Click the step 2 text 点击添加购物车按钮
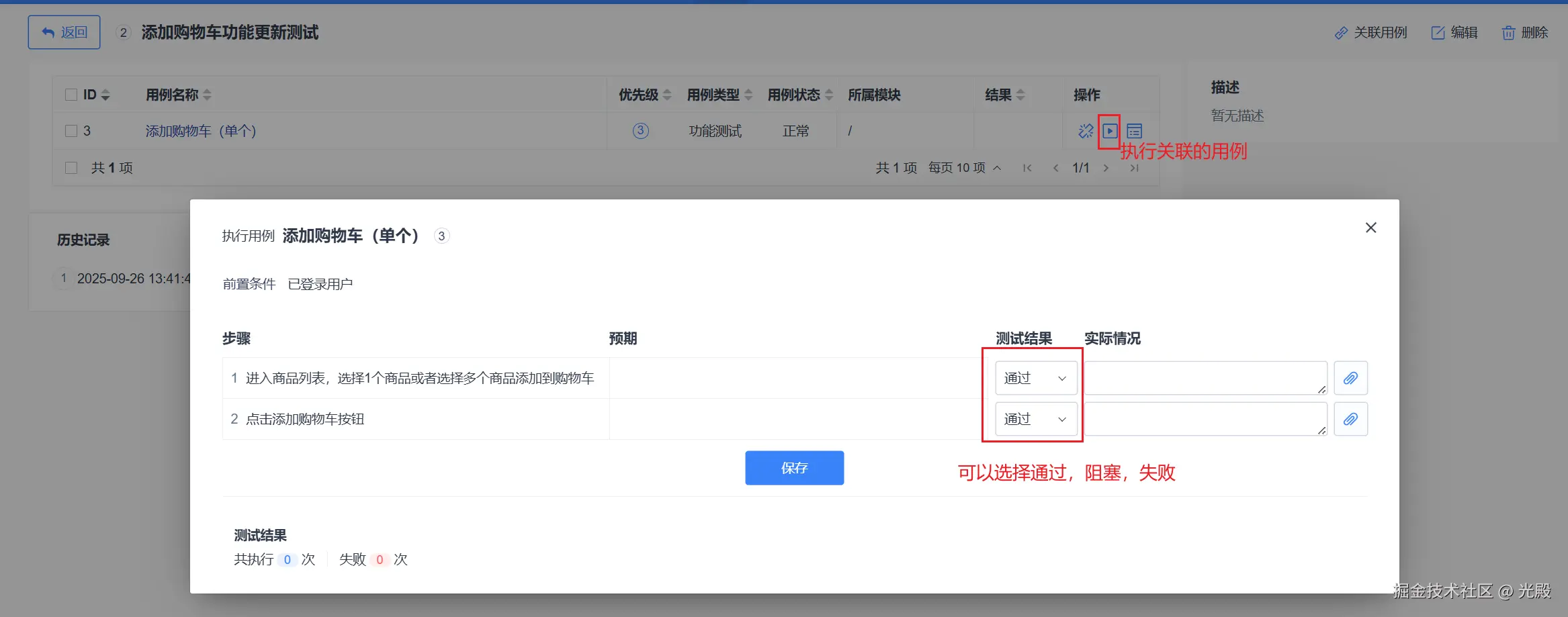Image resolution: width=1568 pixels, height=617 pixels. pos(305,419)
